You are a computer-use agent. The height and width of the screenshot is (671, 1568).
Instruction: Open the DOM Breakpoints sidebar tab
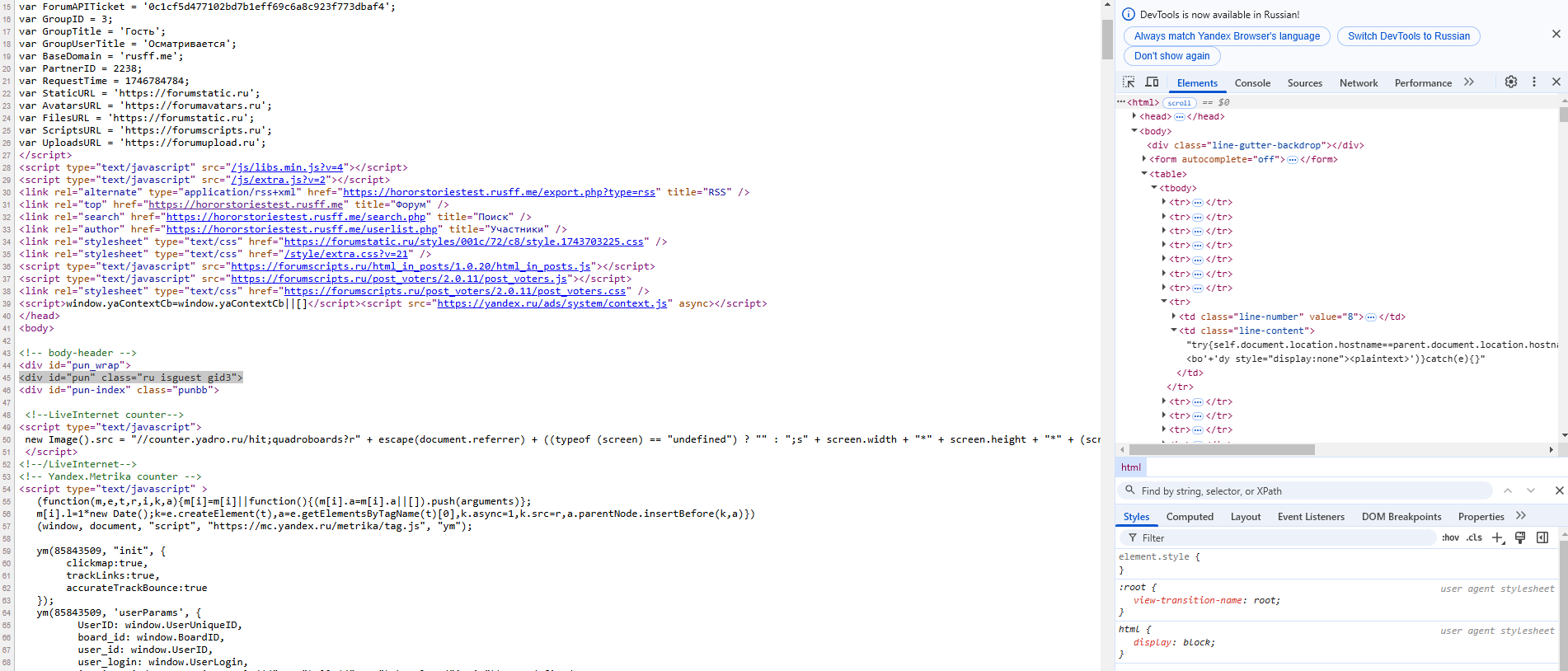pos(1401,517)
